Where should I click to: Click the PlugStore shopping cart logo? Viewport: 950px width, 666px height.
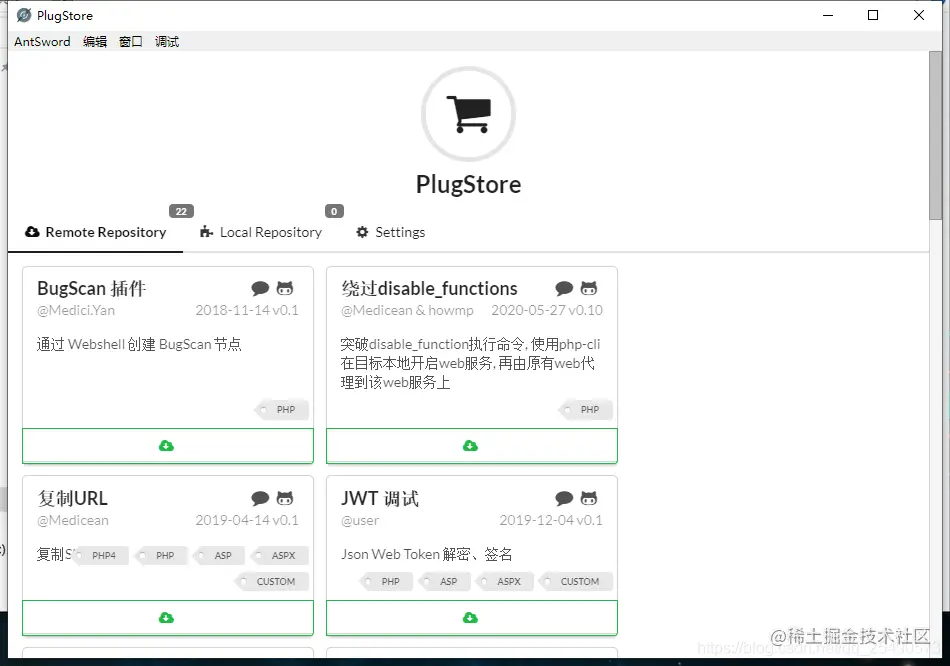pyautogui.click(x=468, y=114)
